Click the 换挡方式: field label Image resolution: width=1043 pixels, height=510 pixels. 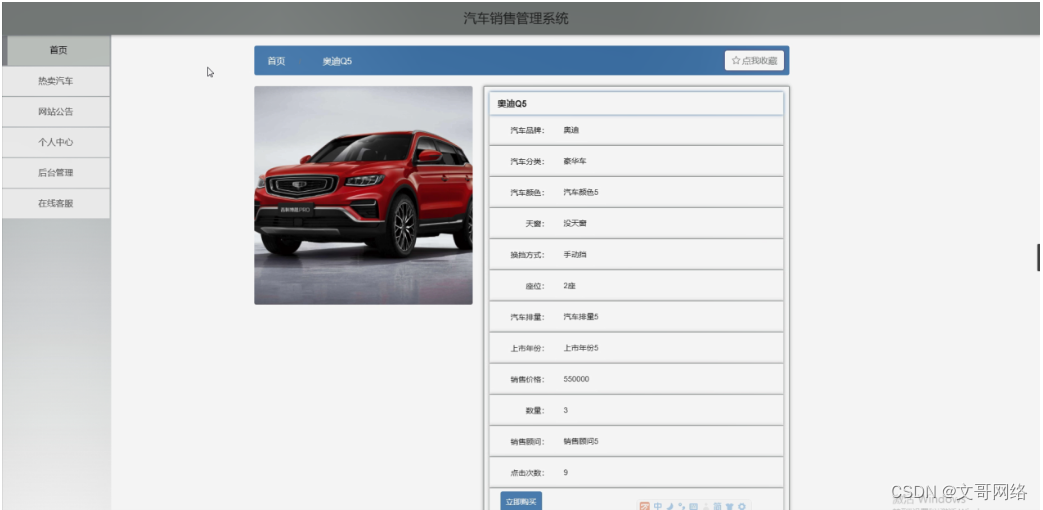tap(527, 255)
